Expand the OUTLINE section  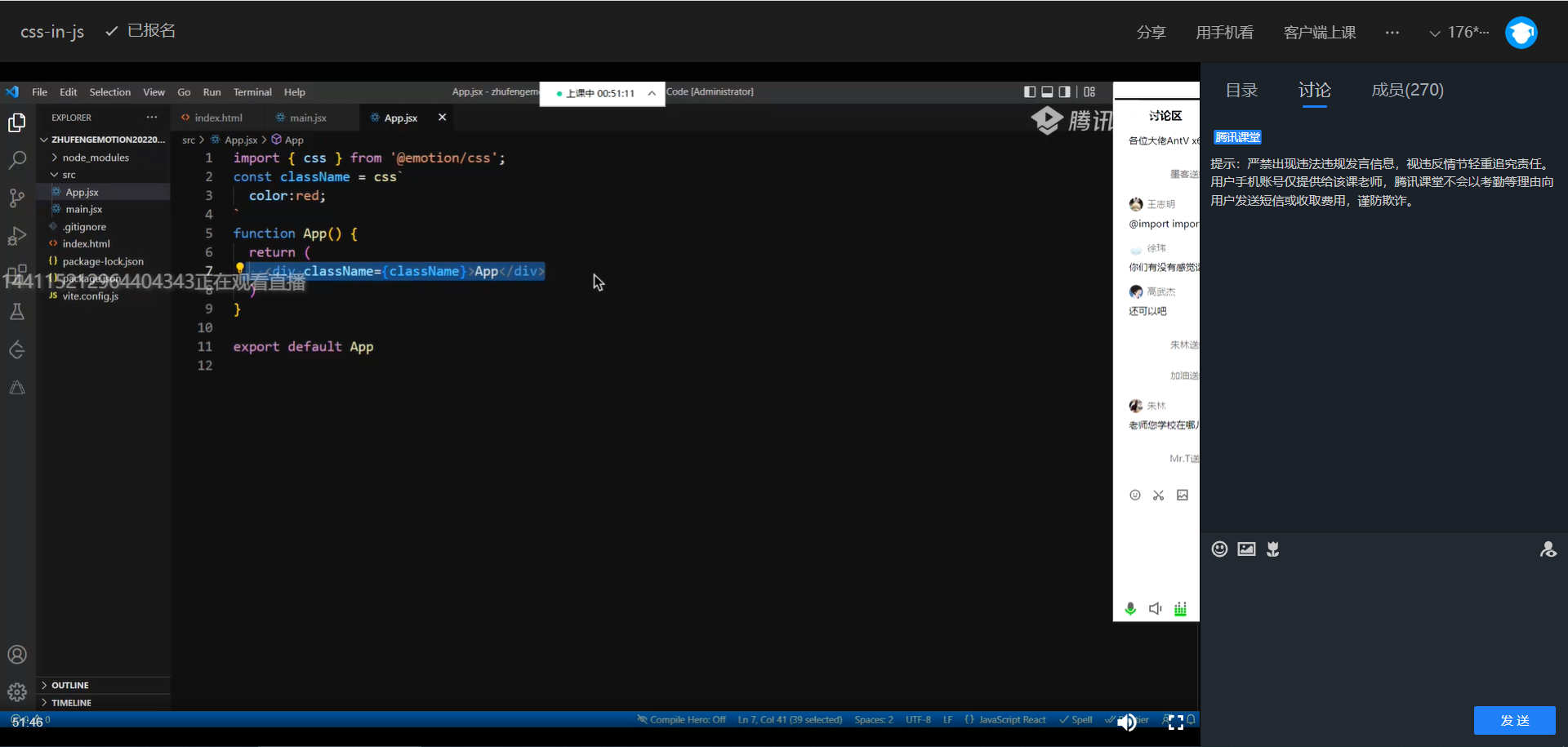(70, 685)
